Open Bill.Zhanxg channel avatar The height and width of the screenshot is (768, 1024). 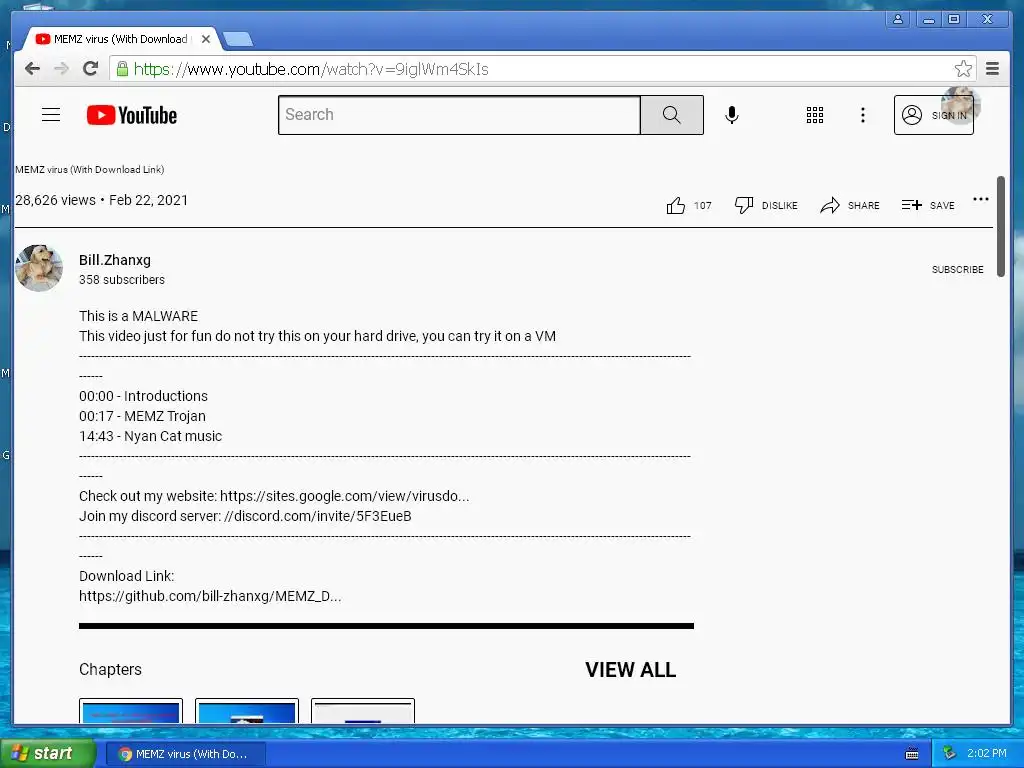click(39, 268)
